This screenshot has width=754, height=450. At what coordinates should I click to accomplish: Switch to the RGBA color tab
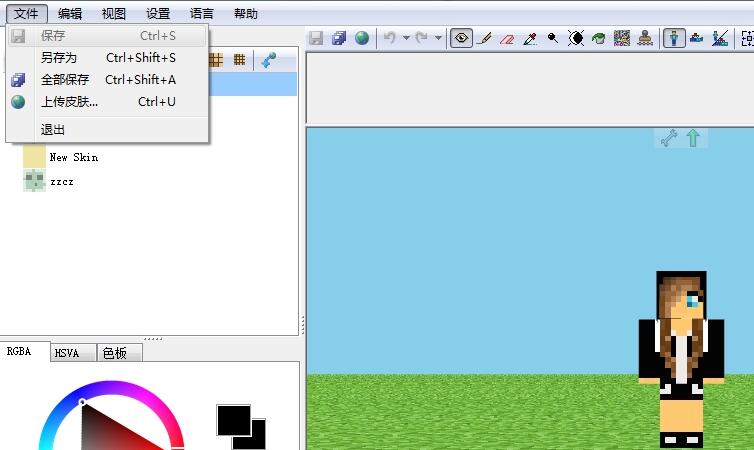(19, 351)
